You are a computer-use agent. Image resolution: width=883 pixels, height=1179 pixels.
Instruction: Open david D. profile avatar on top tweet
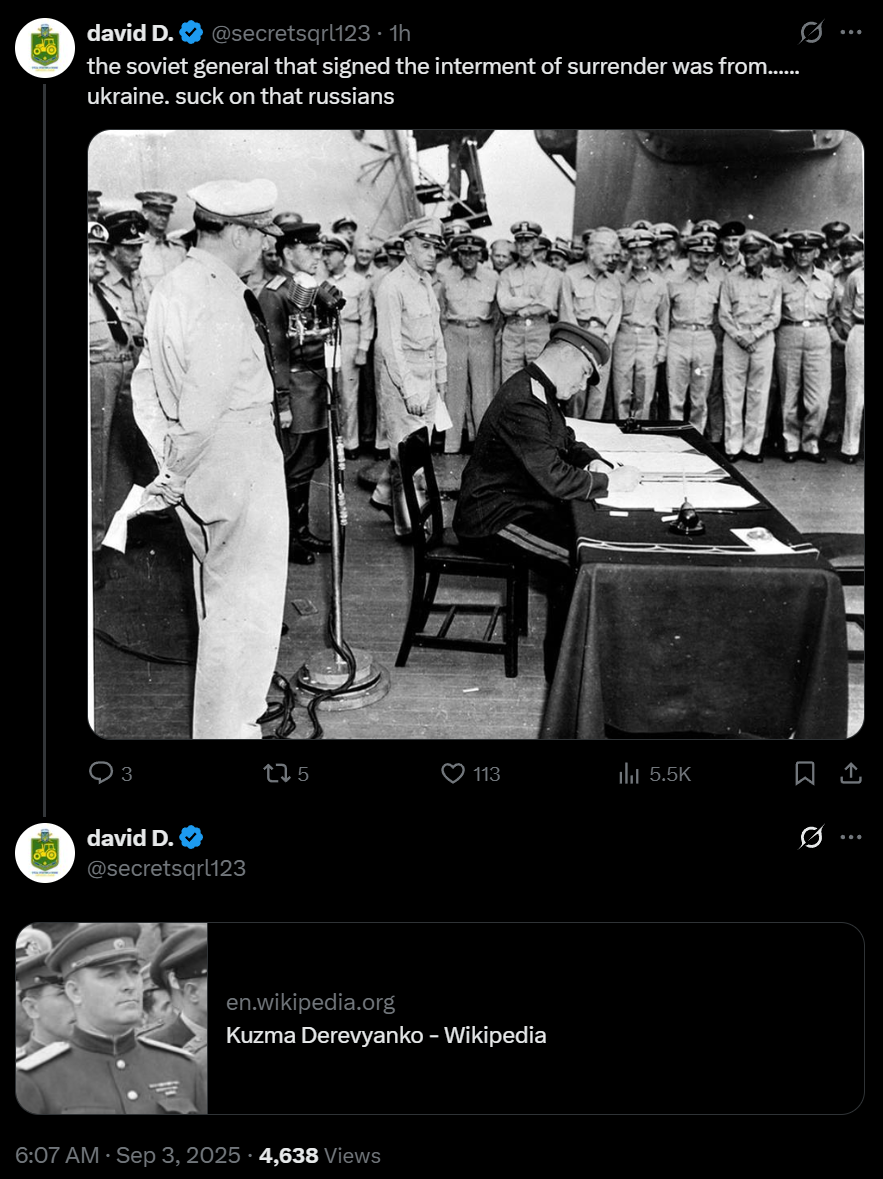coord(44,48)
